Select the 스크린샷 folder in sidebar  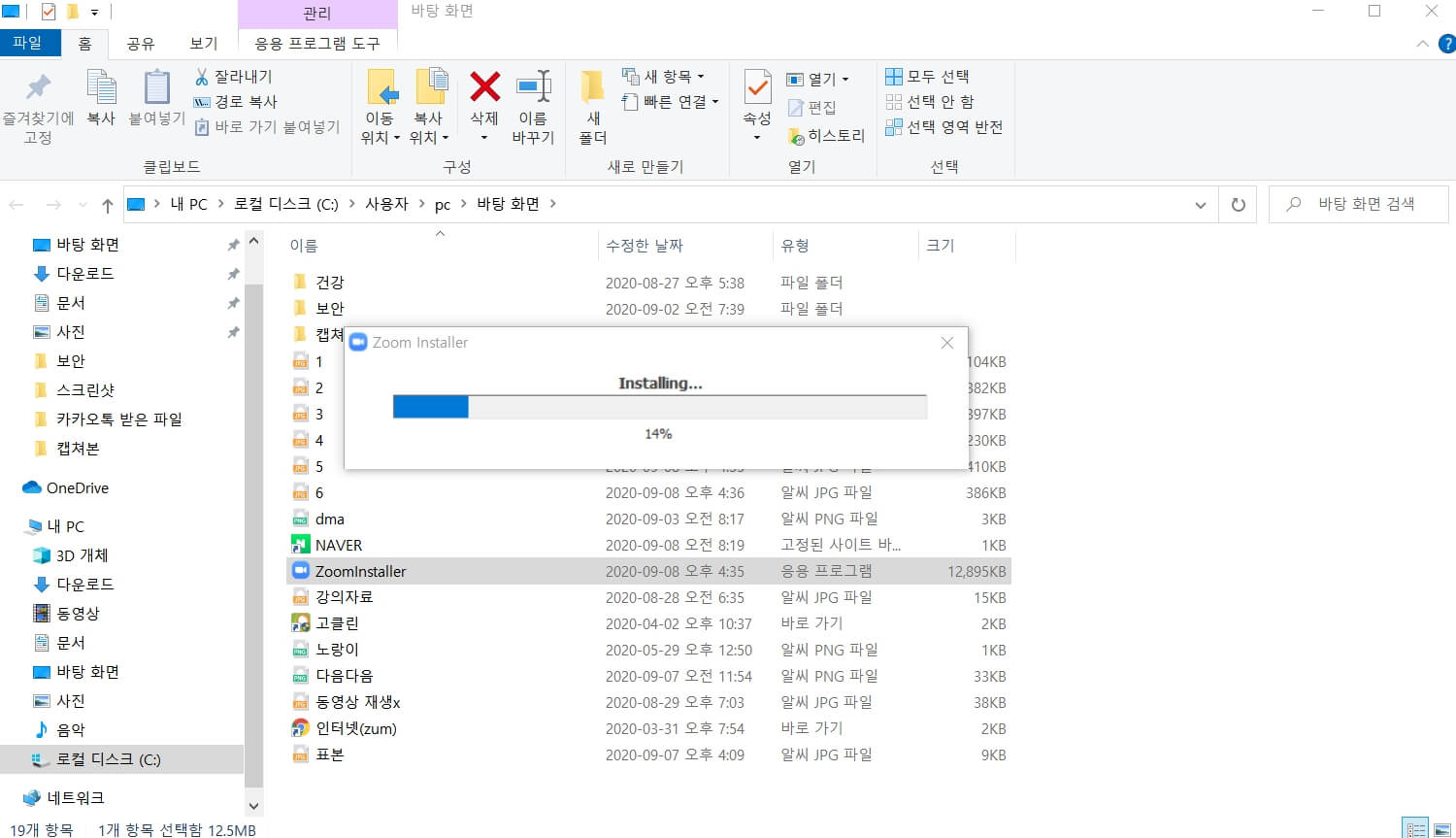point(85,390)
